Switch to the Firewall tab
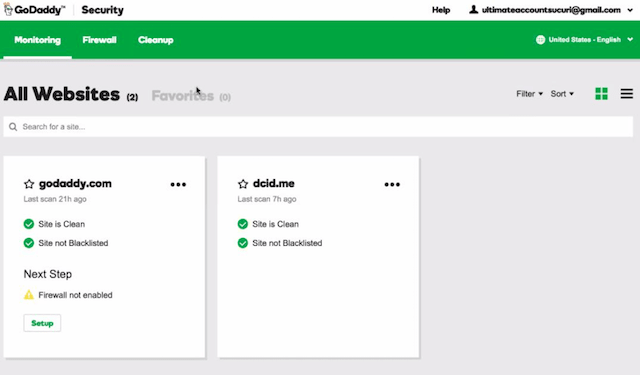This screenshot has height=375, width=640. coord(99,40)
